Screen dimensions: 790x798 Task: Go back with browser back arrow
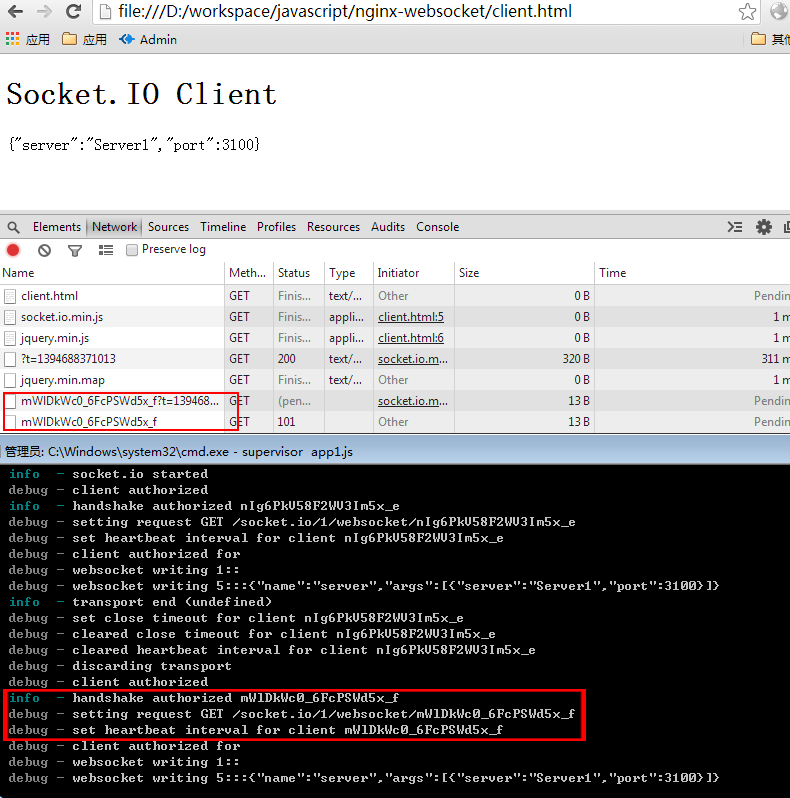point(15,11)
